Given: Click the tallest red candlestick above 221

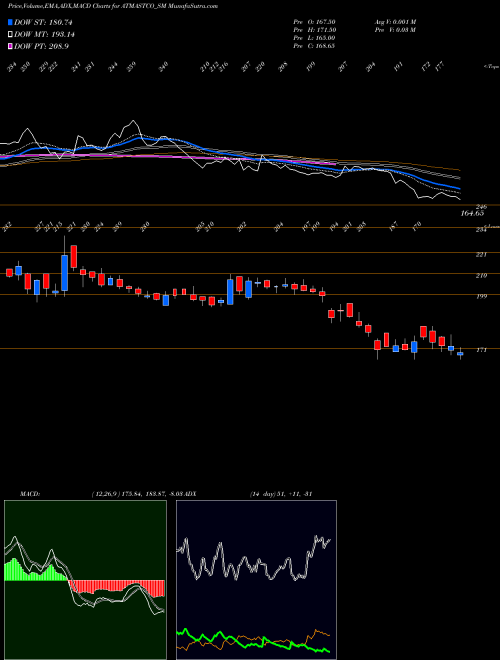Looking at the screenshot, I should coord(74,257).
